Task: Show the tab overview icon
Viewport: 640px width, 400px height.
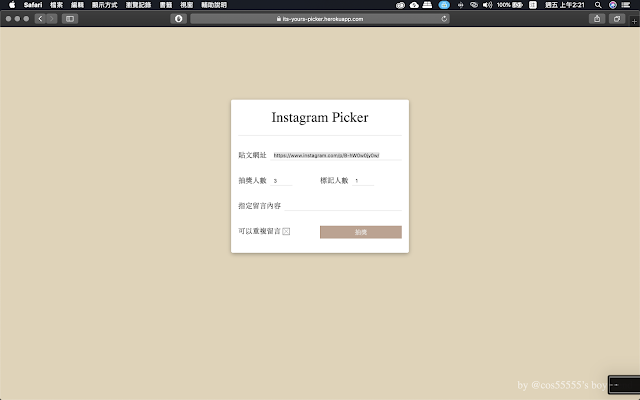Action: [x=617, y=19]
